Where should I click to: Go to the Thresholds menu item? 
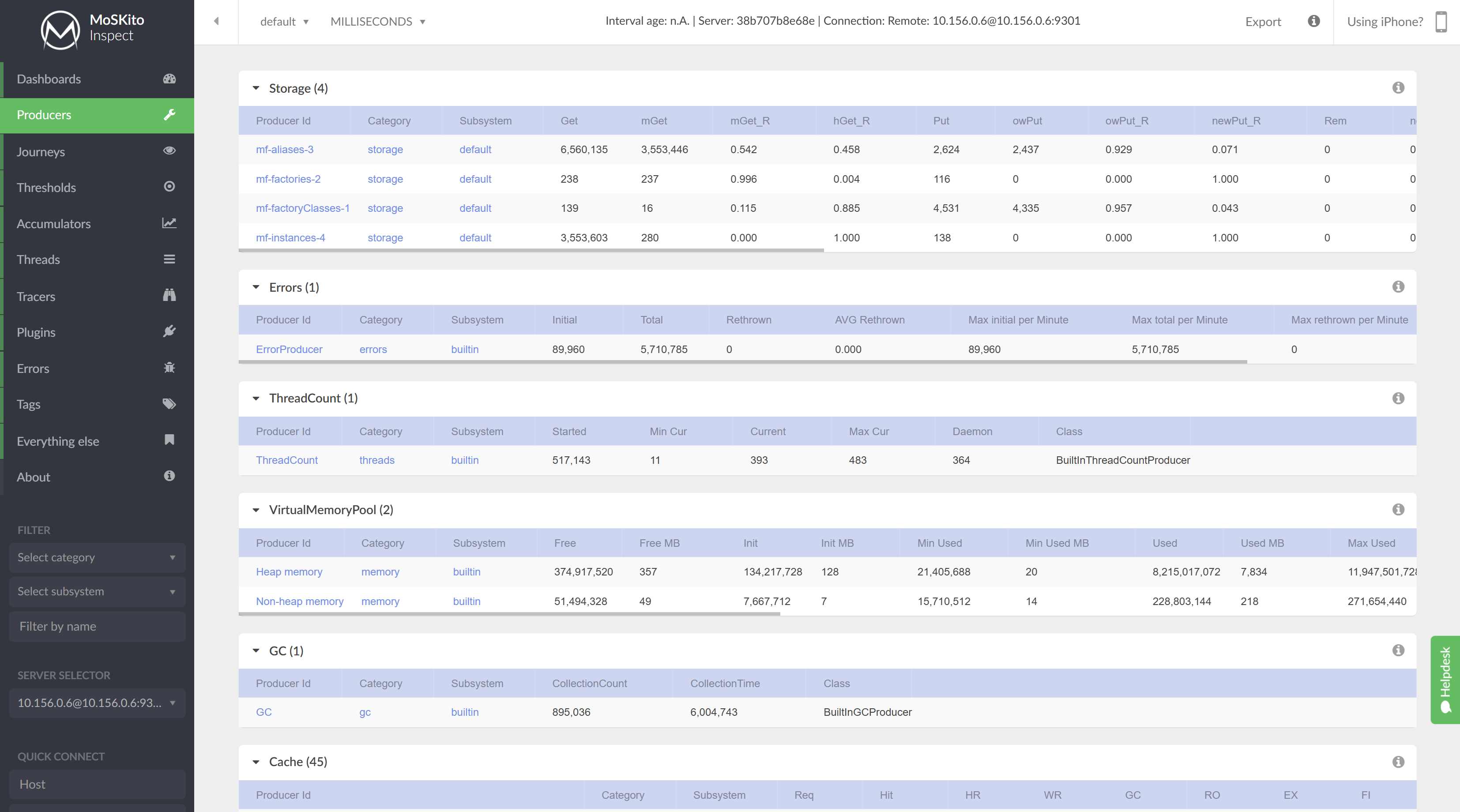(46, 188)
